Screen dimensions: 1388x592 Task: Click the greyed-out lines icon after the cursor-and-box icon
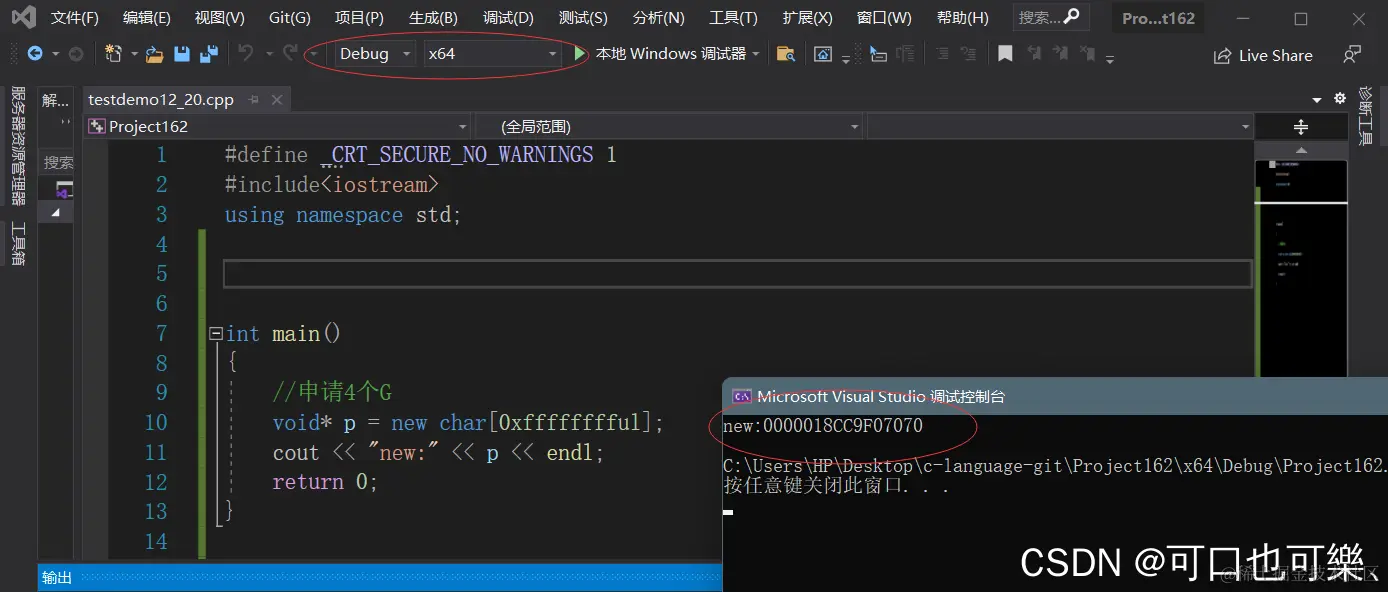click(x=905, y=54)
